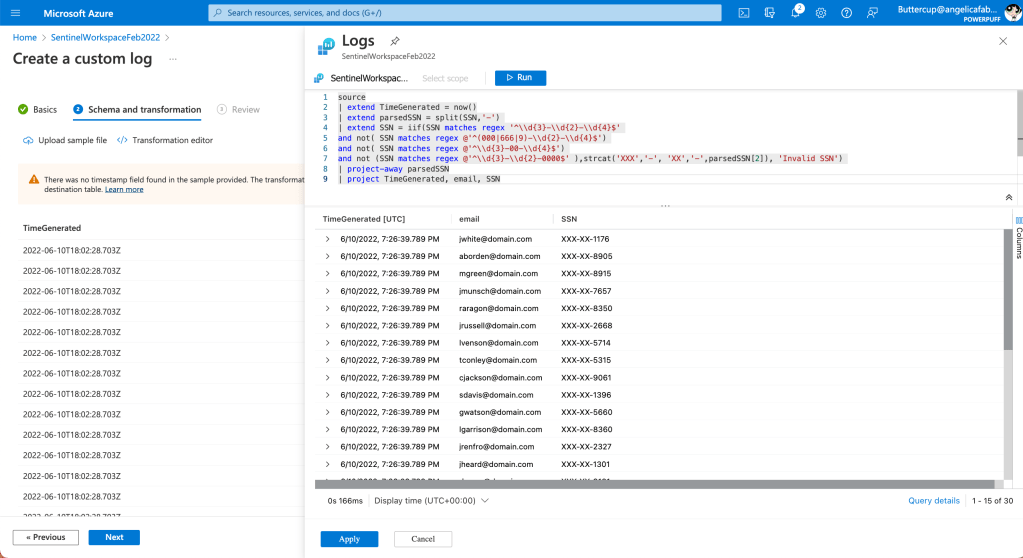Open the notifications bell

click(796, 13)
